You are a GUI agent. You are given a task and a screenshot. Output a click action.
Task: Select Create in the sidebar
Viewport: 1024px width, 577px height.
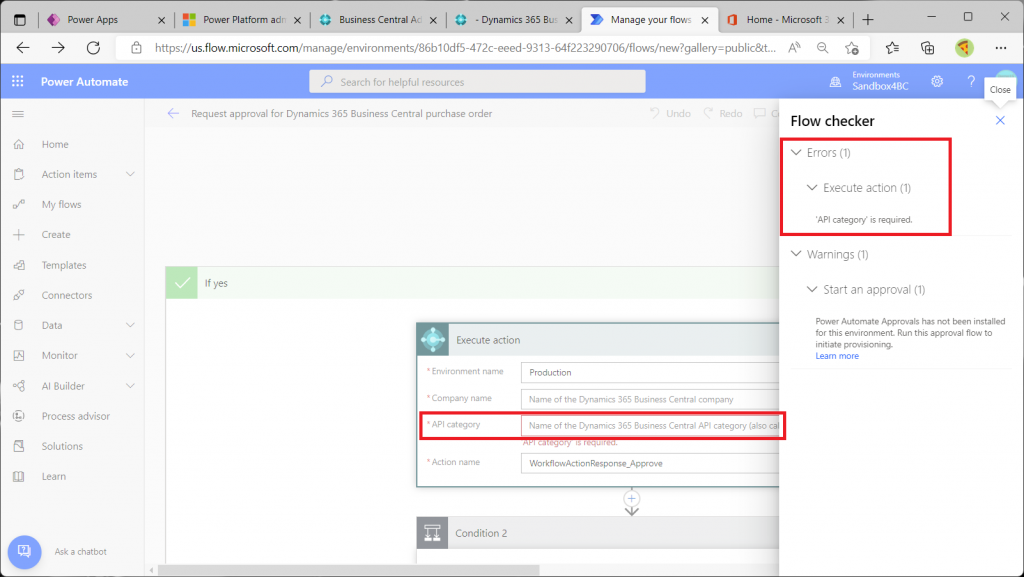click(56, 234)
